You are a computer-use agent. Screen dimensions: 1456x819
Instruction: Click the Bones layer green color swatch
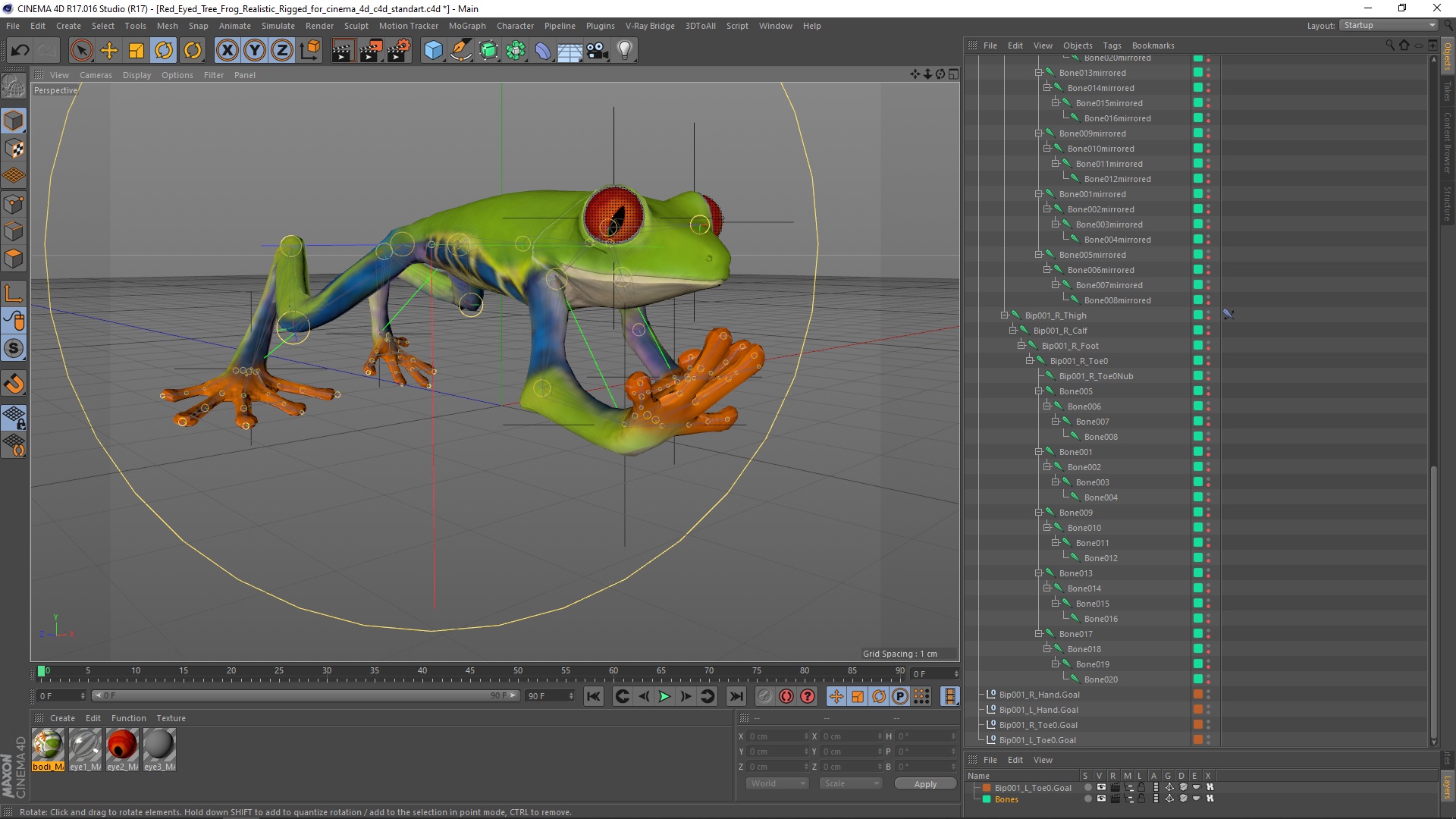click(987, 799)
